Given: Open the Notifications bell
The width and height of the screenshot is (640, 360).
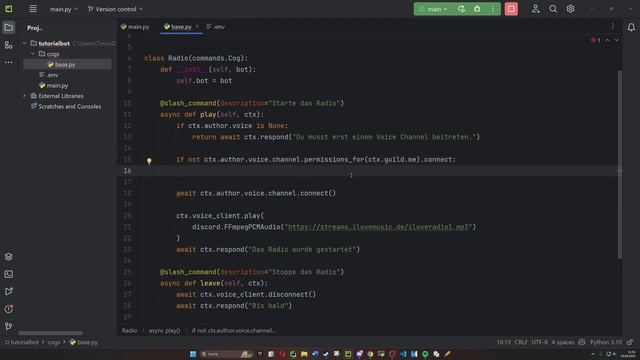Looking at the screenshot, I should tap(631, 27).
